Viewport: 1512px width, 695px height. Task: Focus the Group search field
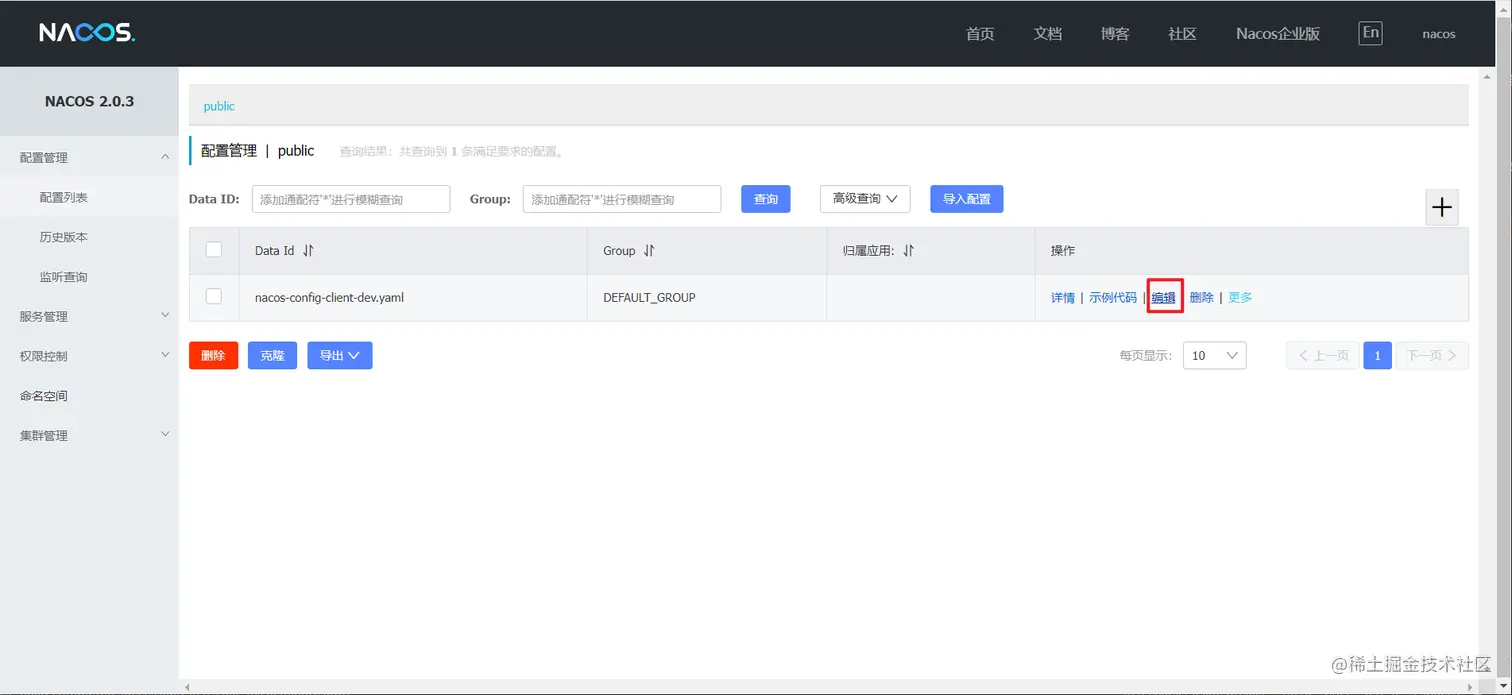coord(622,199)
